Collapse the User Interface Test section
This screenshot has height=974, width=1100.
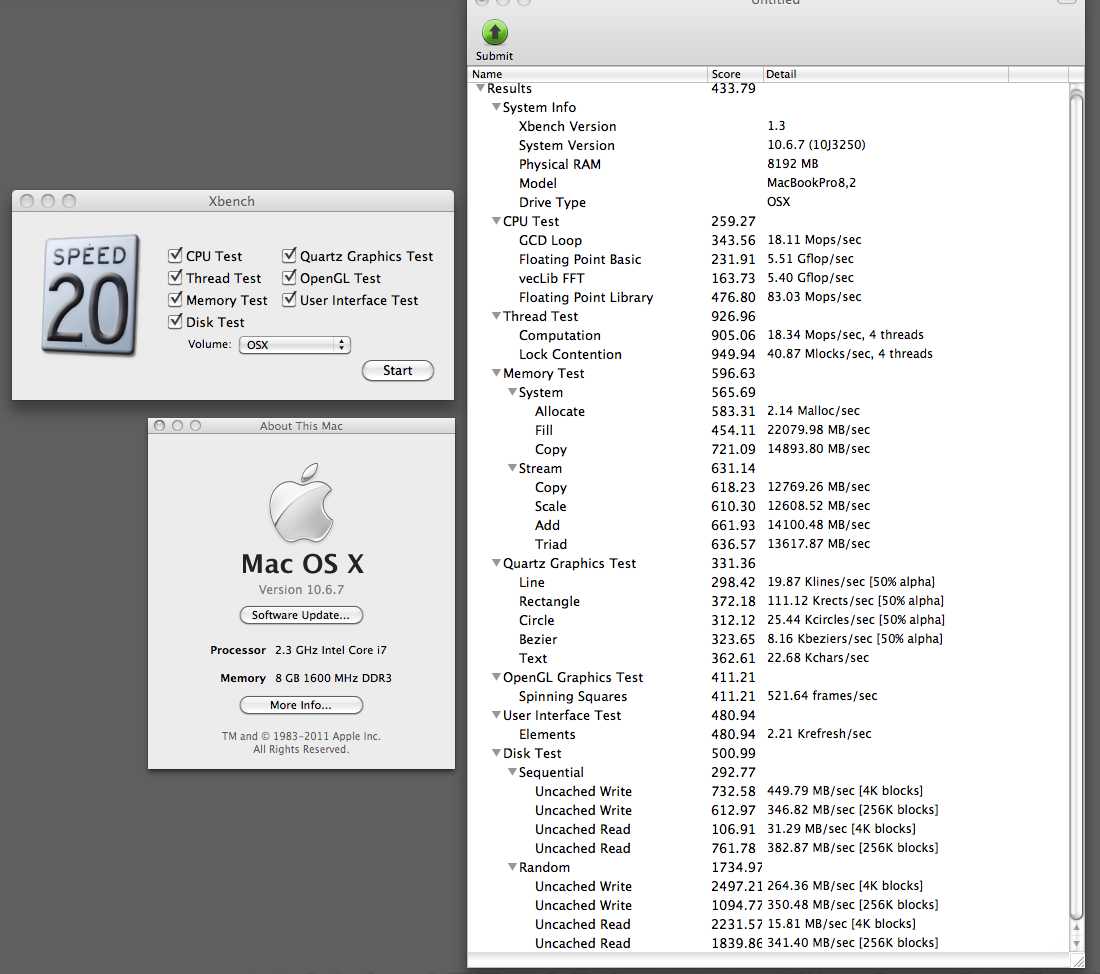tap(497, 715)
